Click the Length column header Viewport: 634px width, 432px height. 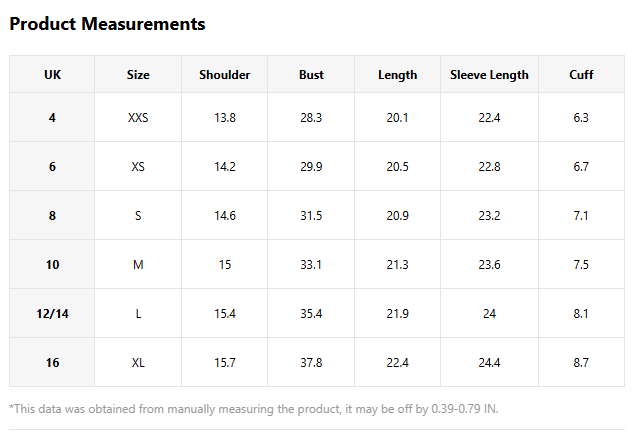[397, 75]
